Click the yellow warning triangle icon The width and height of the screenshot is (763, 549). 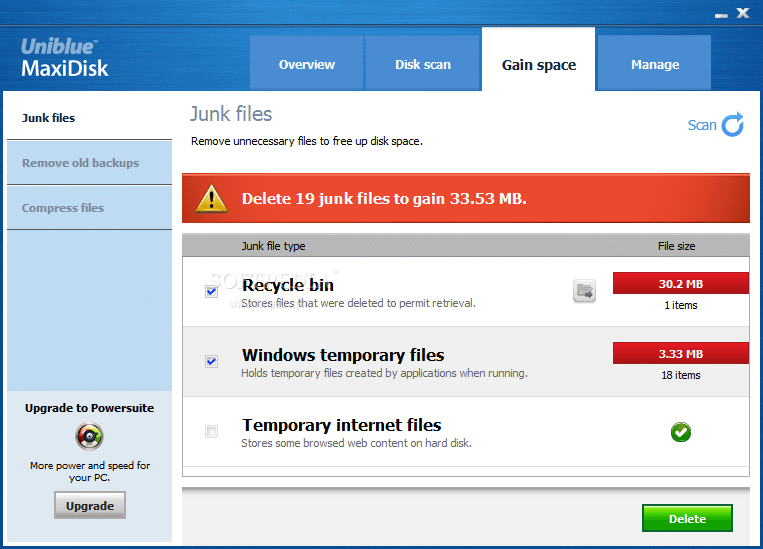(x=211, y=199)
